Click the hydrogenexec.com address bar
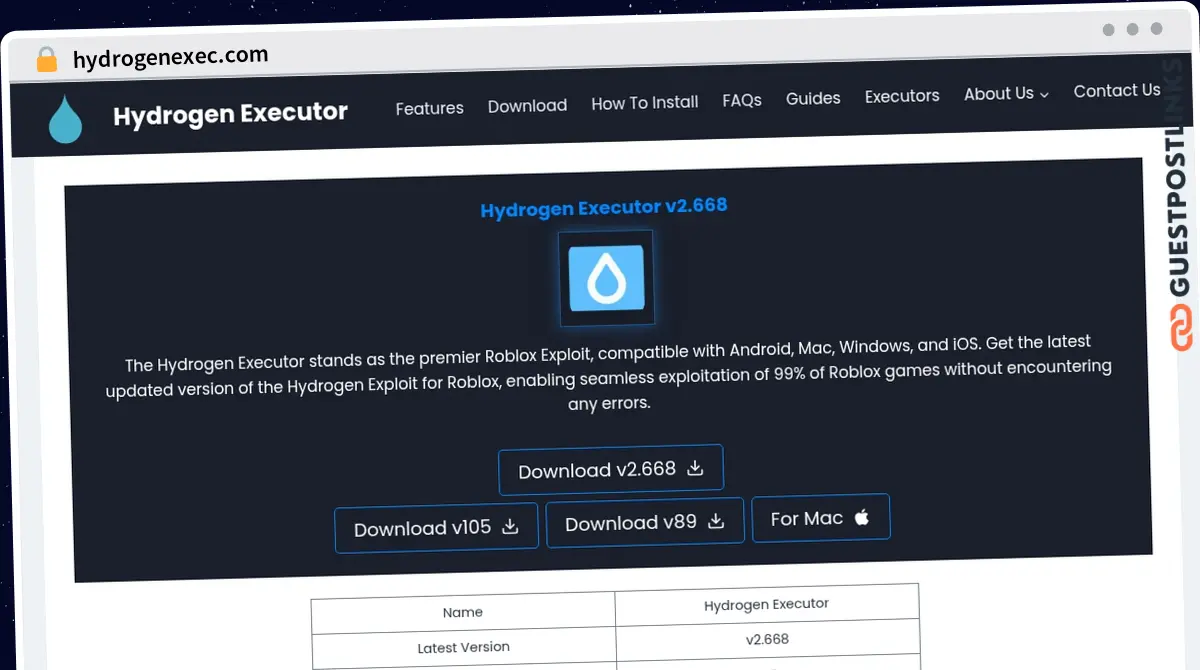 click(170, 58)
